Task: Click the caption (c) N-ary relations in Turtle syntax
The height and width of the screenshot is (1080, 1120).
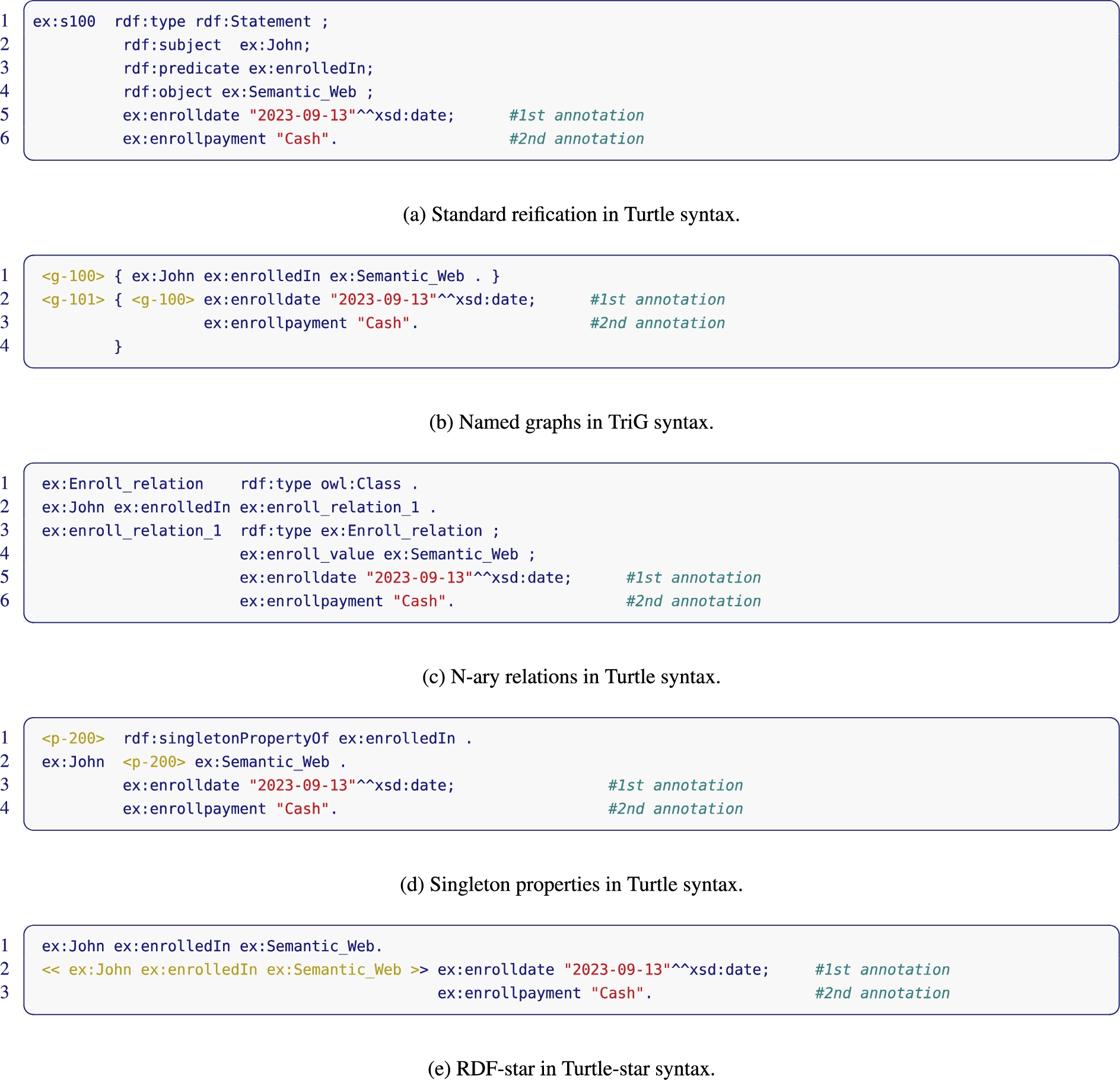Action: (571, 677)
